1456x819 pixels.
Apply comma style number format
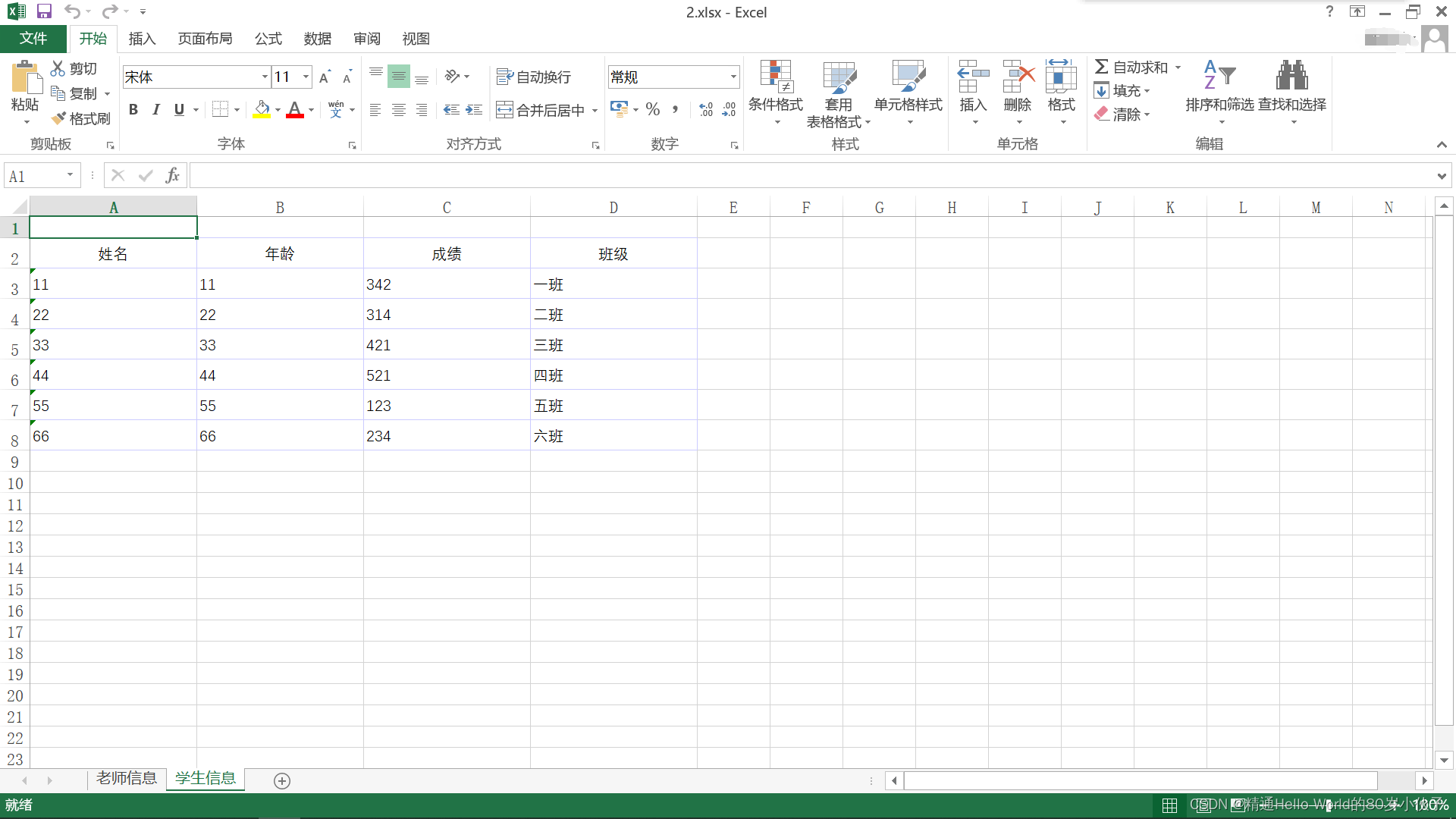[x=675, y=109]
